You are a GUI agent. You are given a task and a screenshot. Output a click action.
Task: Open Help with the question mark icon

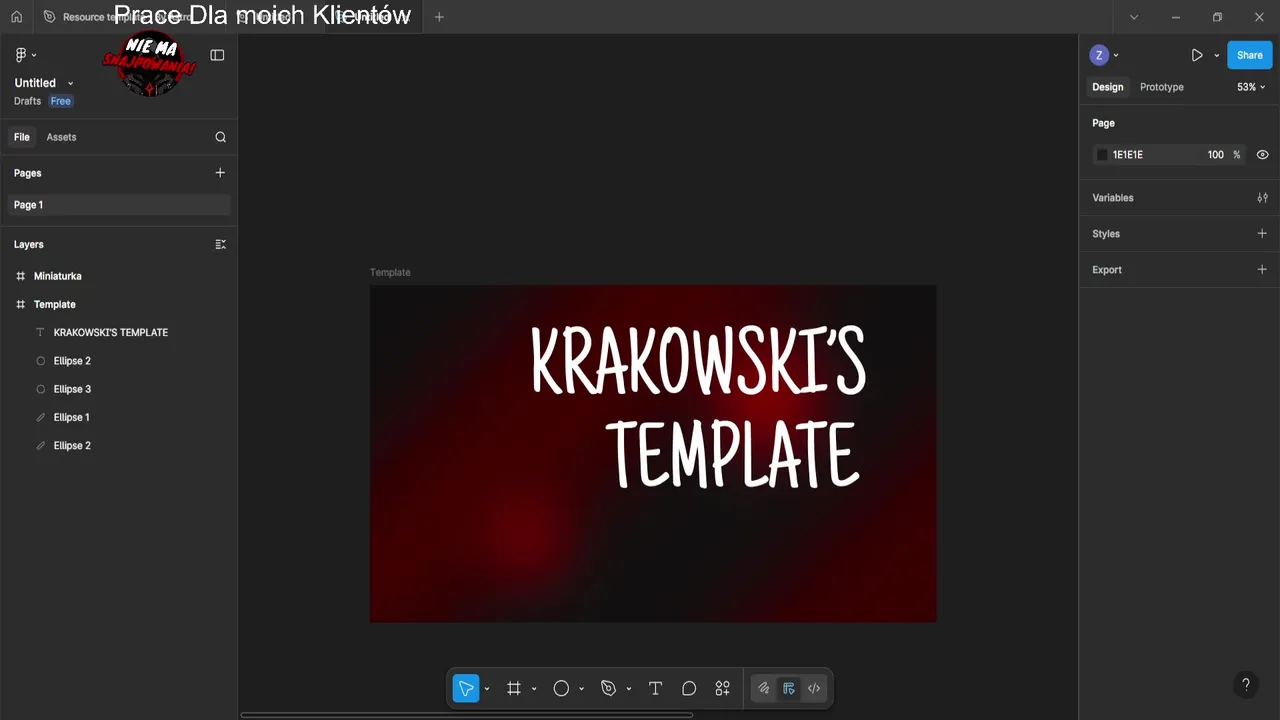coord(1245,685)
